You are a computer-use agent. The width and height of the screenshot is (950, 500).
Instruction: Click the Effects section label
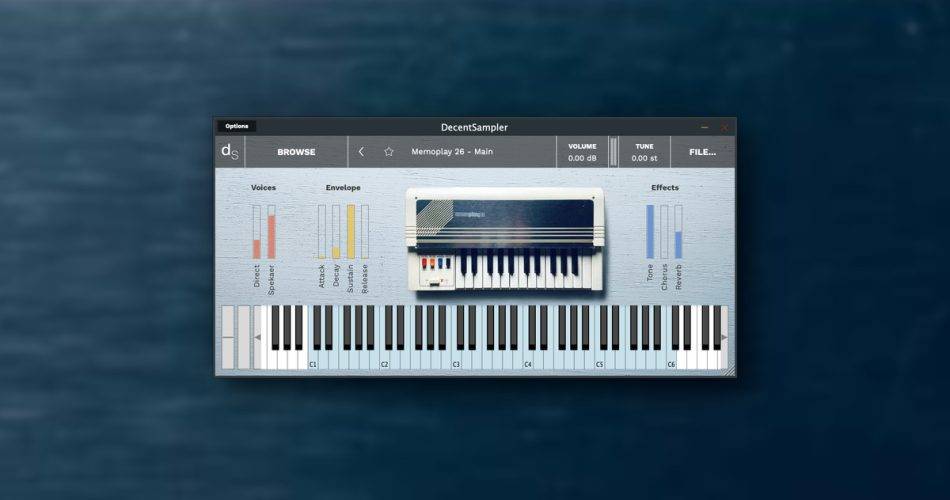click(x=665, y=188)
